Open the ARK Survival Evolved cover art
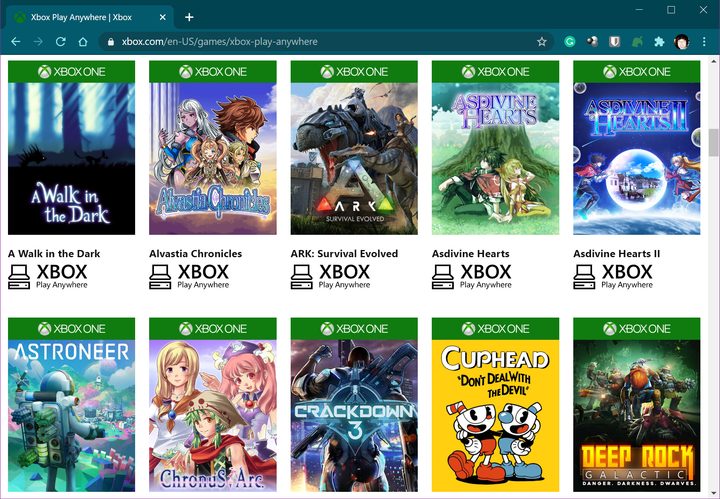Viewport: 720px width, 499px height. point(354,159)
